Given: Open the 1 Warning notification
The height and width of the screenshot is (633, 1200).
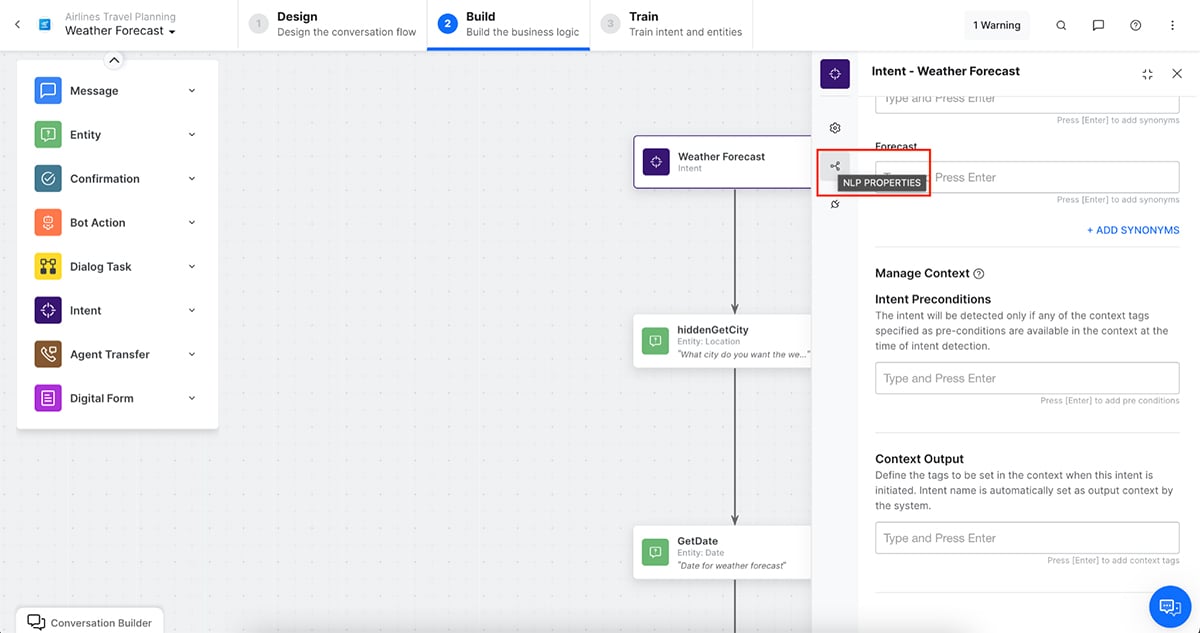Looking at the screenshot, I should [996, 25].
